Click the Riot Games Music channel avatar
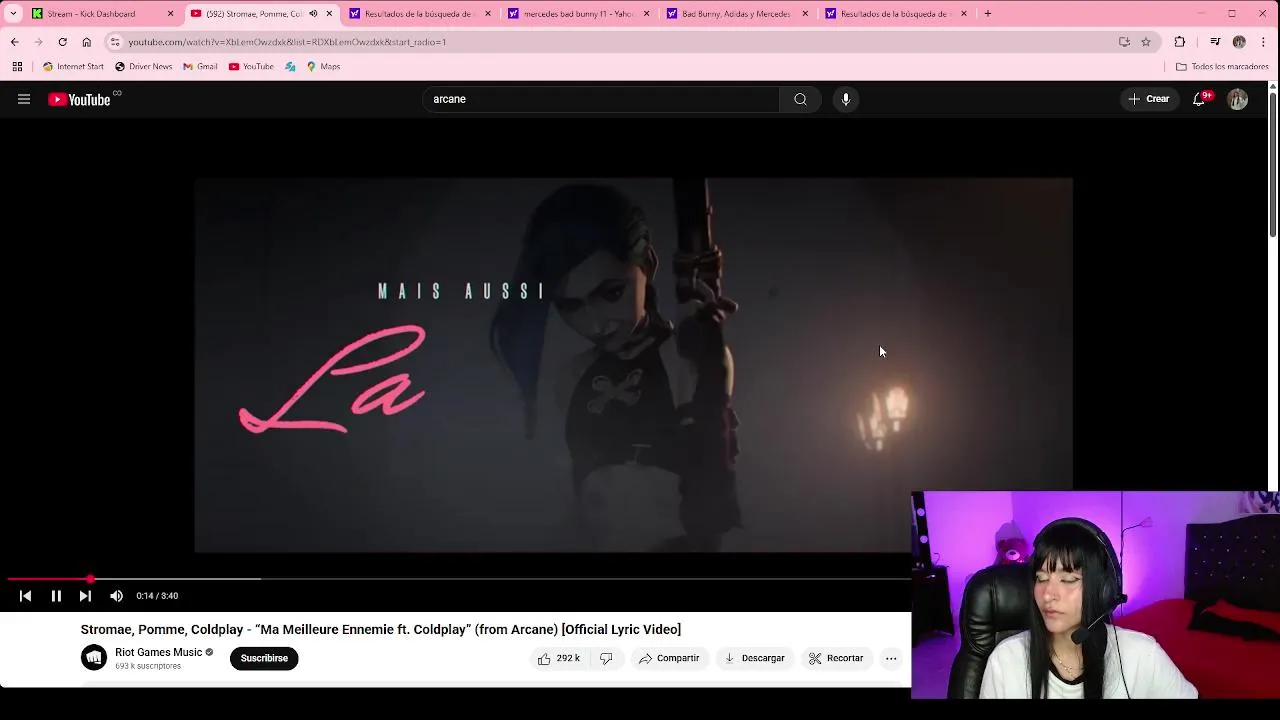 pyautogui.click(x=94, y=657)
